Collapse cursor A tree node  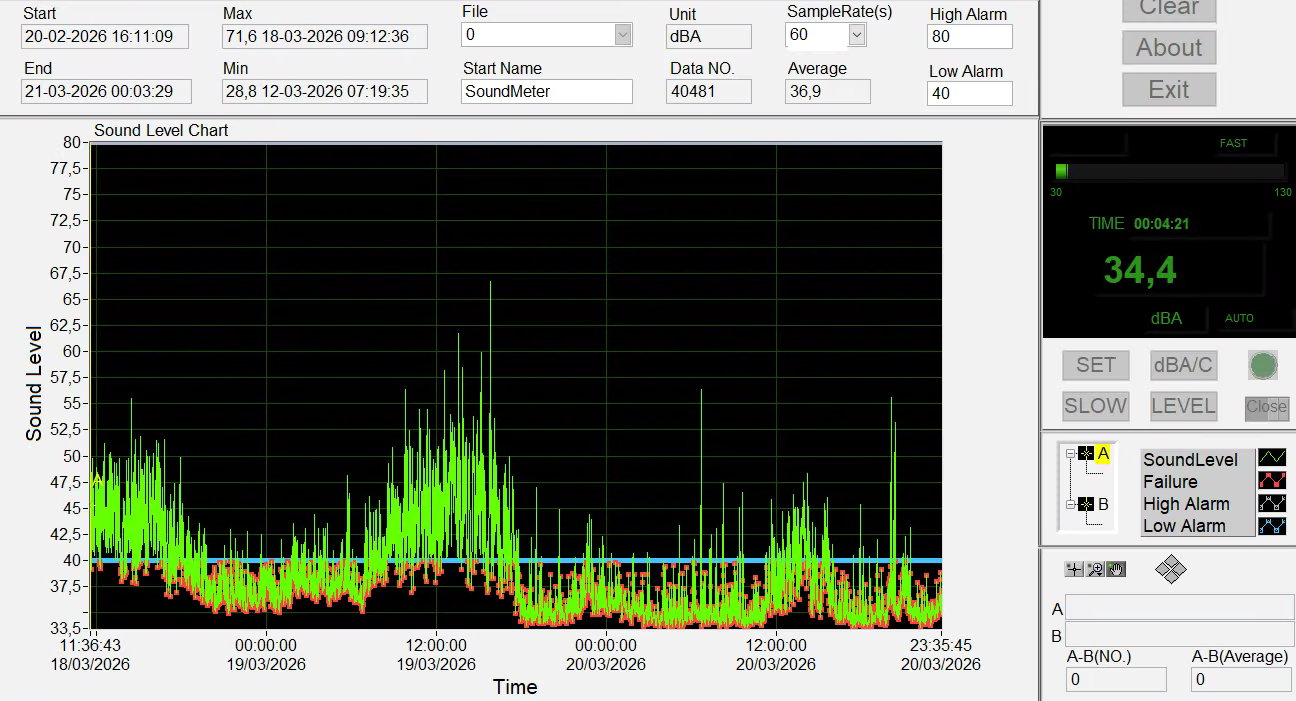tap(1070, 454)
